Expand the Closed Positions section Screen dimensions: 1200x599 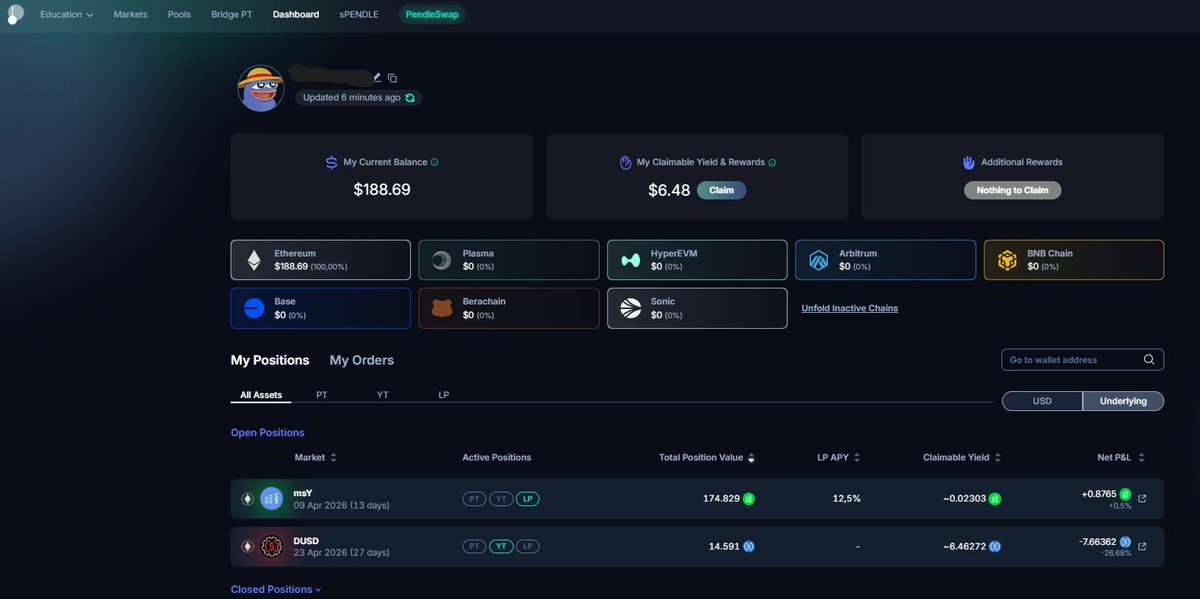pyautogui.click(x=276, y=589)
